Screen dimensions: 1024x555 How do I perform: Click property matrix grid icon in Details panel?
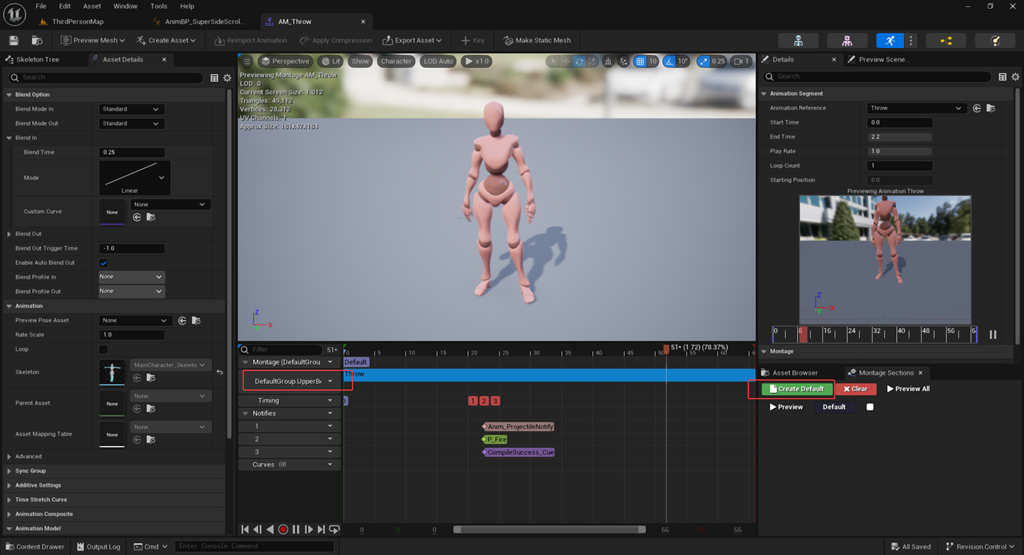point(1002,77)
